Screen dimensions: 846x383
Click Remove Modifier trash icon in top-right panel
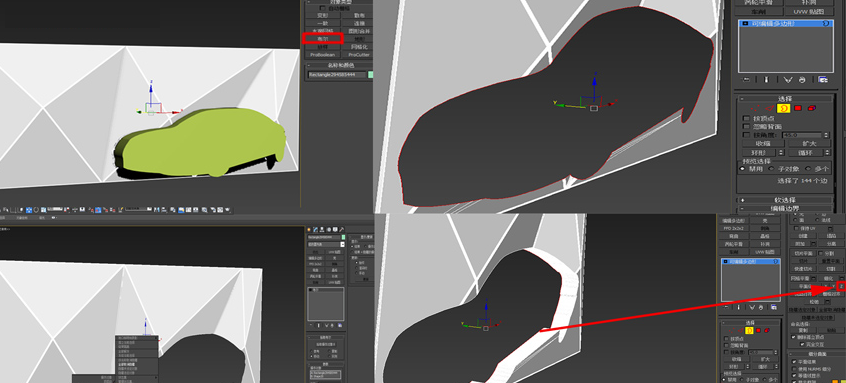[x=802, y=80]
